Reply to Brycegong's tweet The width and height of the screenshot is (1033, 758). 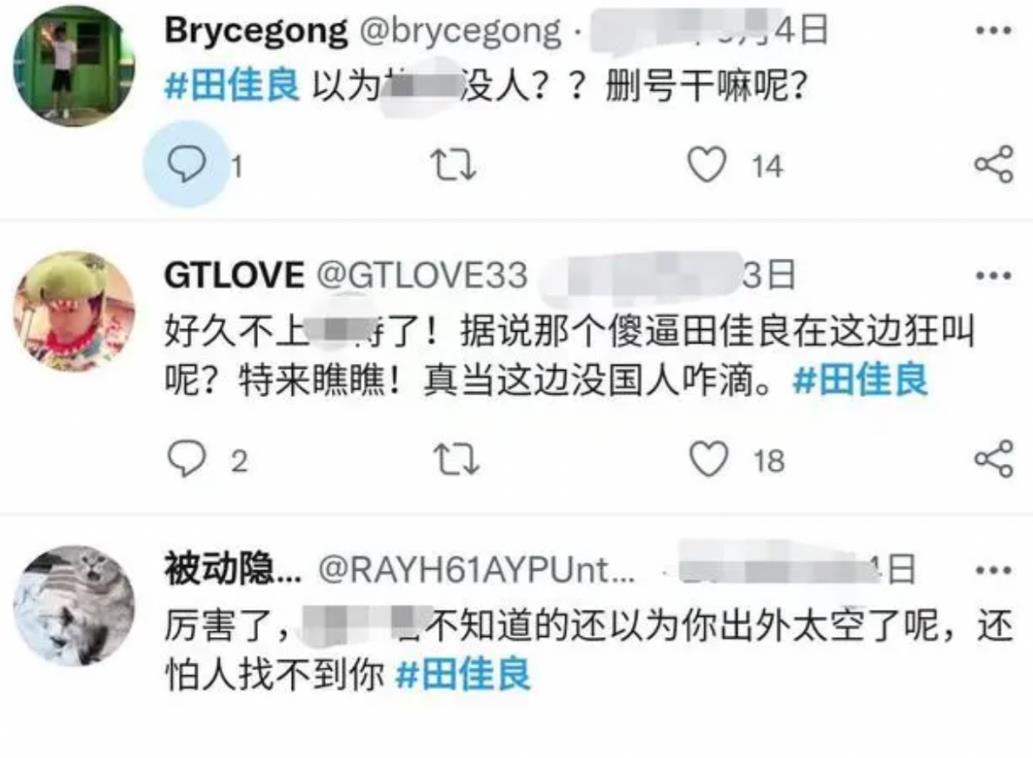[x=186, y=164]
